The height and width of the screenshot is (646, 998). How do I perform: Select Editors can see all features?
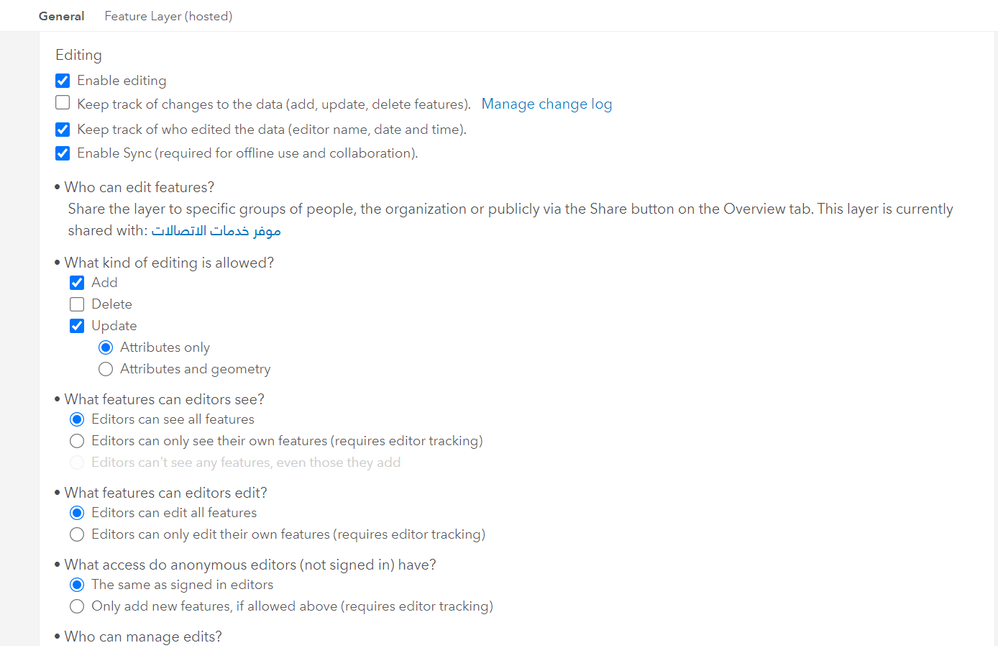[x=77, y=420]
